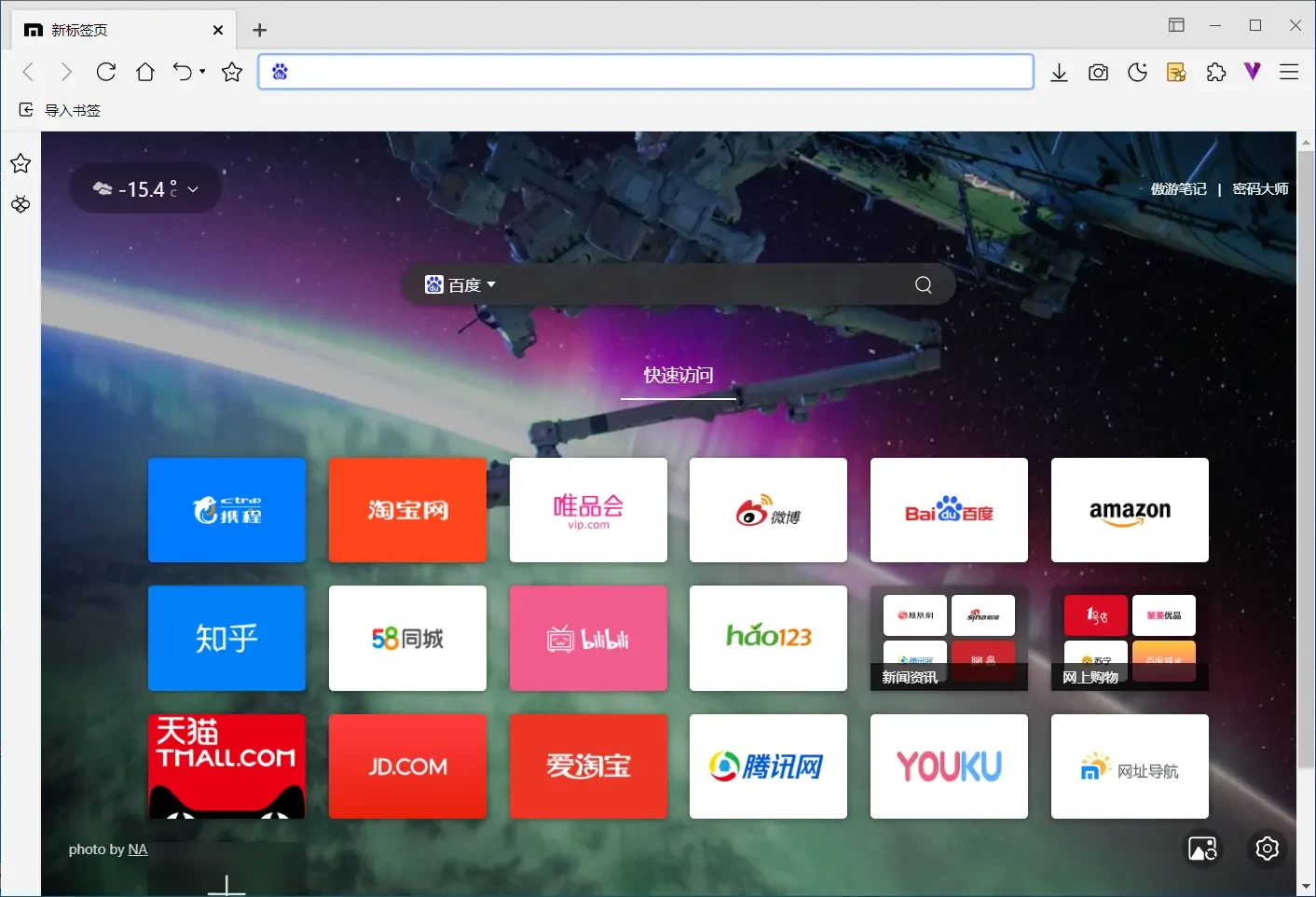The height and width of the screenshot is (897, 1316).
Task: Open the browser main menu
Action: coord(1289,72)
